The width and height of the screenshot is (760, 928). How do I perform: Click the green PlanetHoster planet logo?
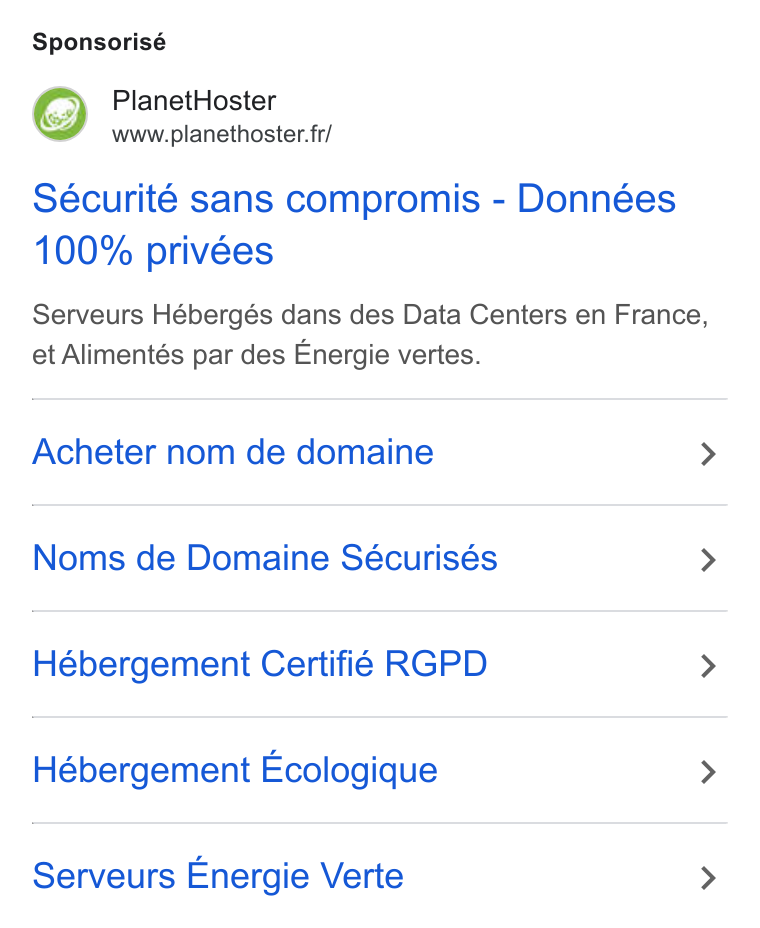coord(60,114)
